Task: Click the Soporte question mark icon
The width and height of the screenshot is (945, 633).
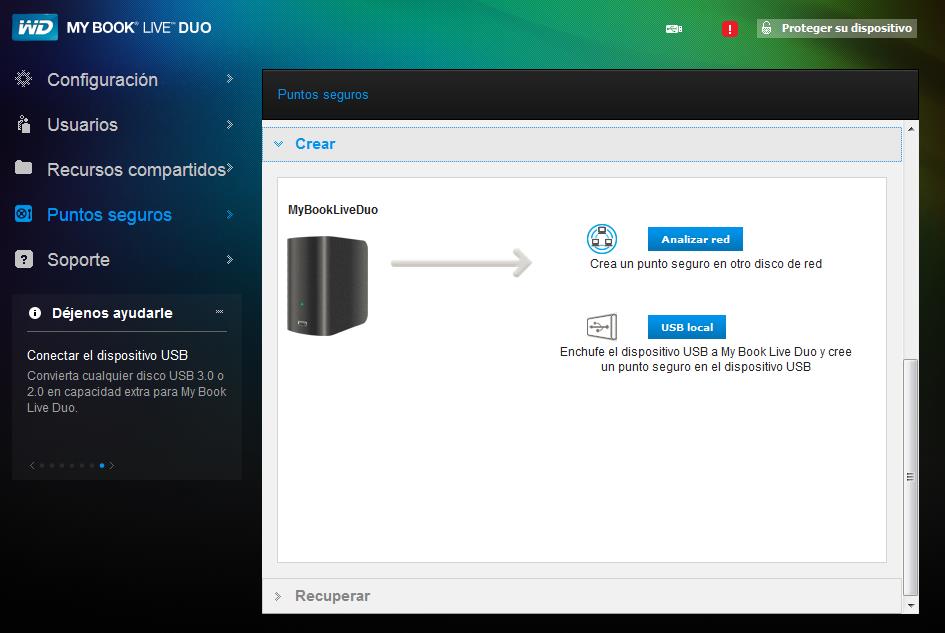Action: [24, 260]
